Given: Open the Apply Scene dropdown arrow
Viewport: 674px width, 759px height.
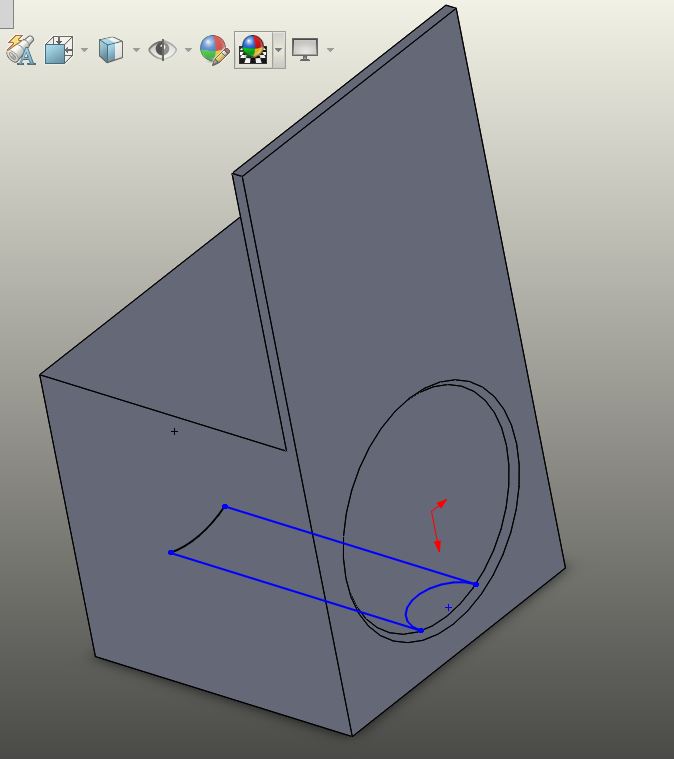Looking at the screenshot, I should tap(278, 49).
